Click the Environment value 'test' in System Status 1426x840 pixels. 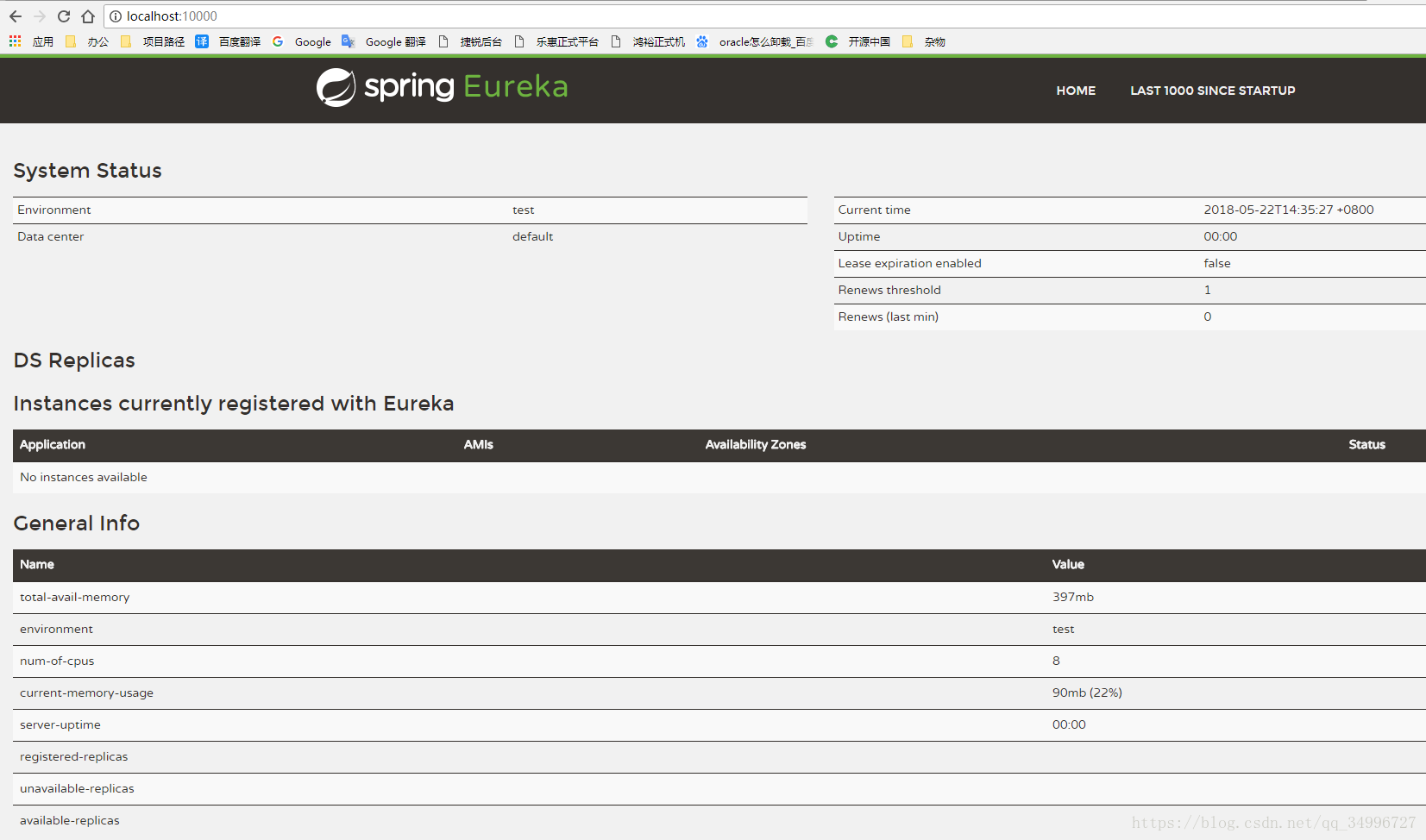pyautogui.click(x=523, y=210)
